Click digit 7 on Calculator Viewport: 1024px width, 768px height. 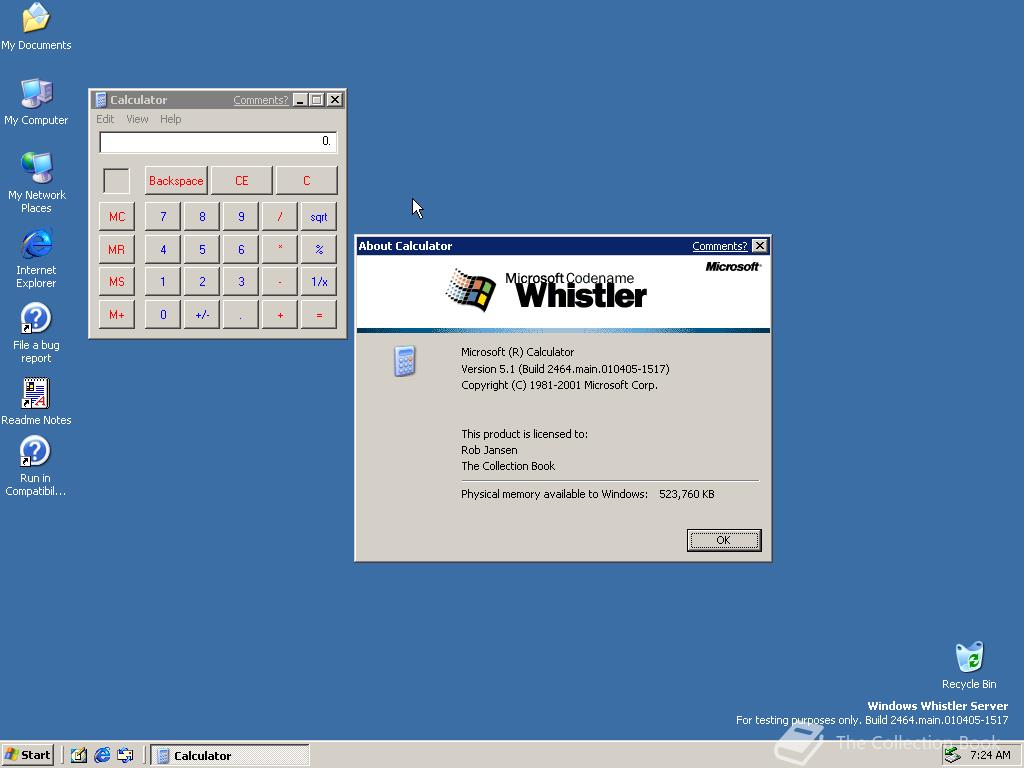click(x=163, y=216)
